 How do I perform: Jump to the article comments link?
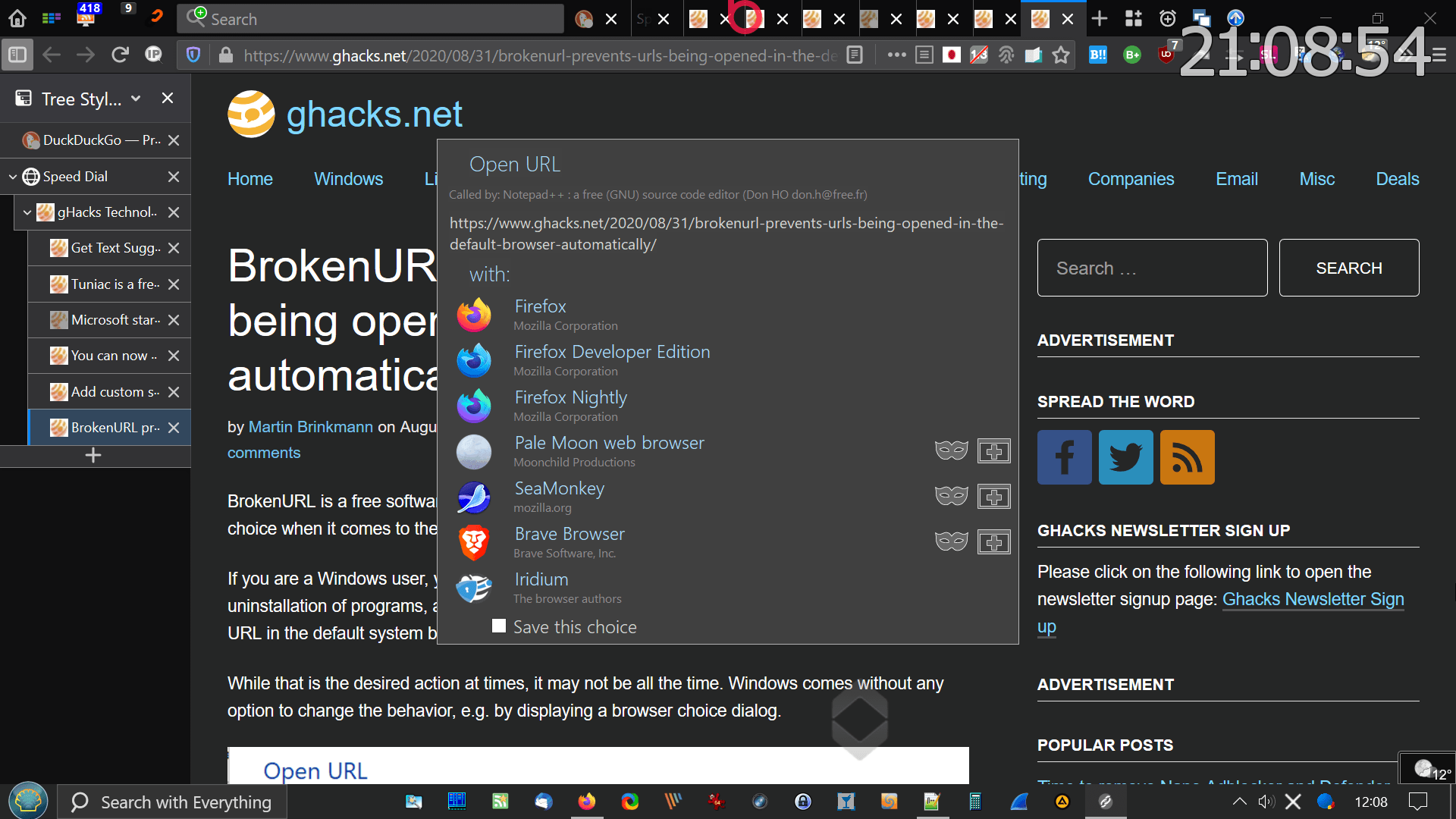coord(264,453)
